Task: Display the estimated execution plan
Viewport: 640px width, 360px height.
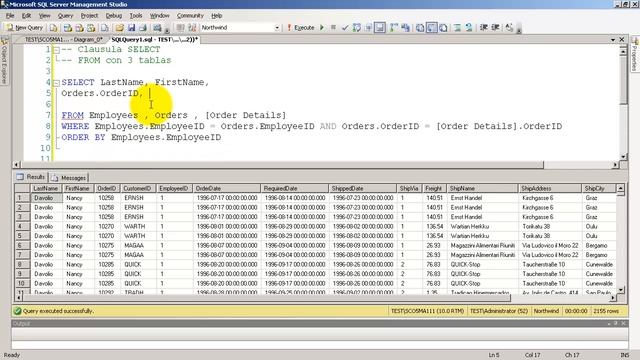Action: (357, 28)
